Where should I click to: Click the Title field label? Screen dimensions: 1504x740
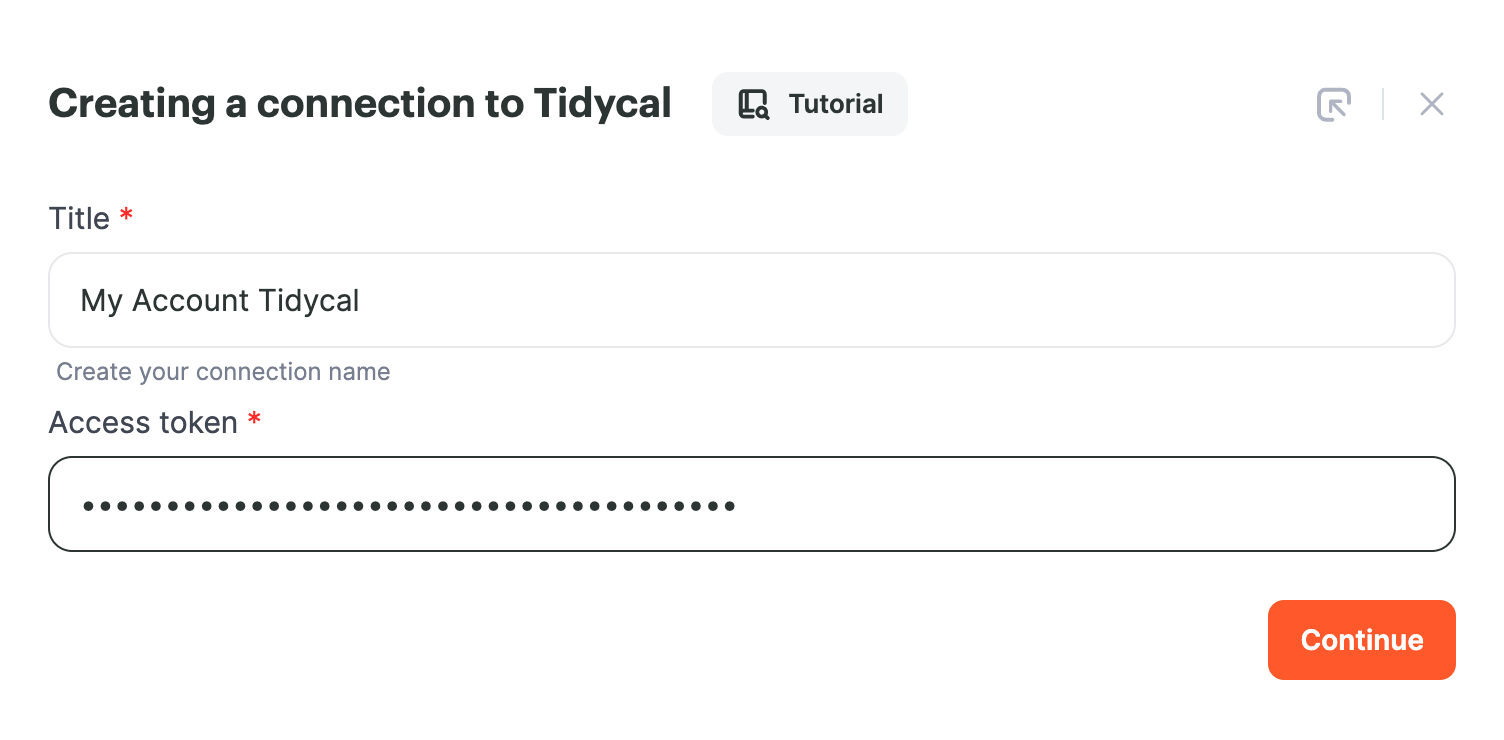pyautogui.click(x=80, y=218)
